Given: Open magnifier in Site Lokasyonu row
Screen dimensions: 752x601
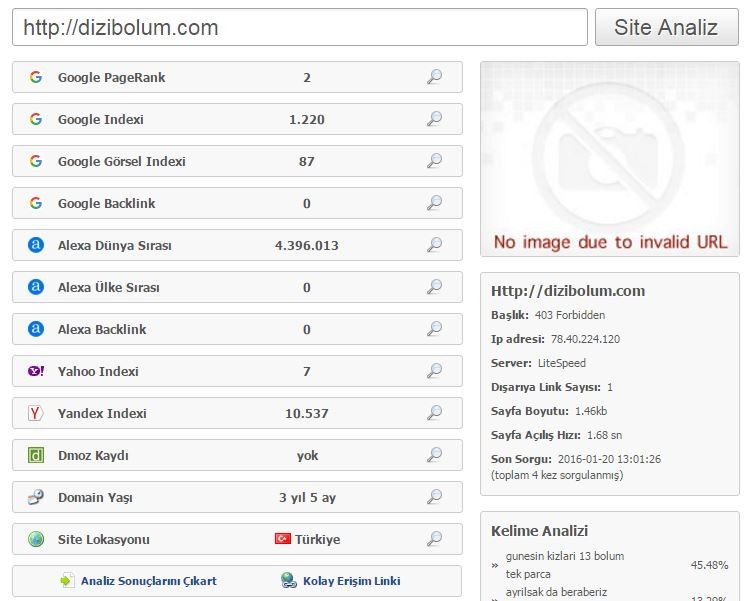Looking at the screenshot, I should click(x=435, y=539).
